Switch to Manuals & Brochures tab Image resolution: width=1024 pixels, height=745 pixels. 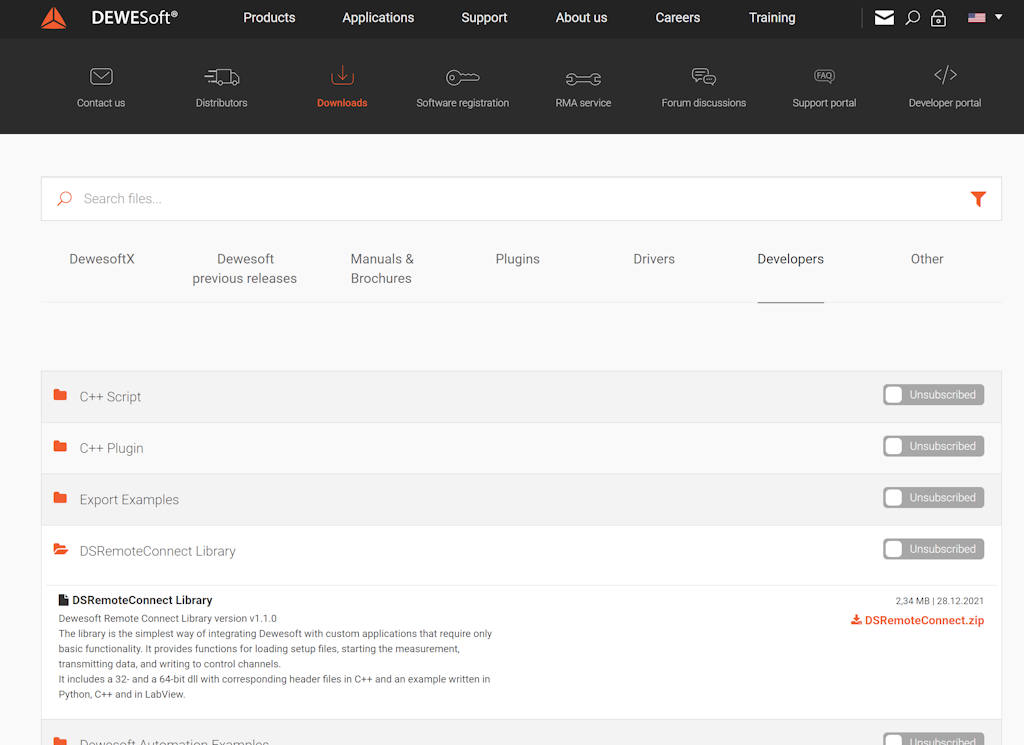tap(381, 268)
